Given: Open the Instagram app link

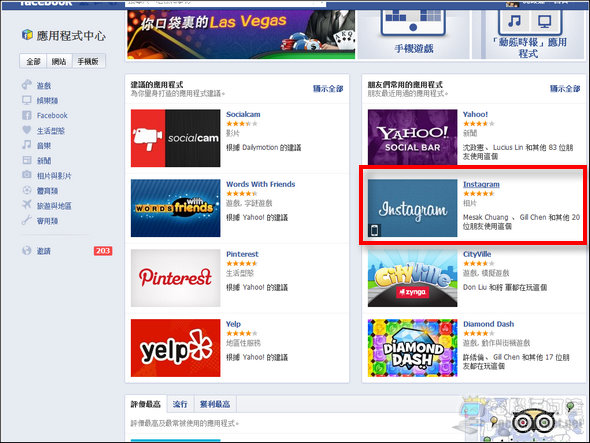Looking at the screenshot, I should [481, 184].
